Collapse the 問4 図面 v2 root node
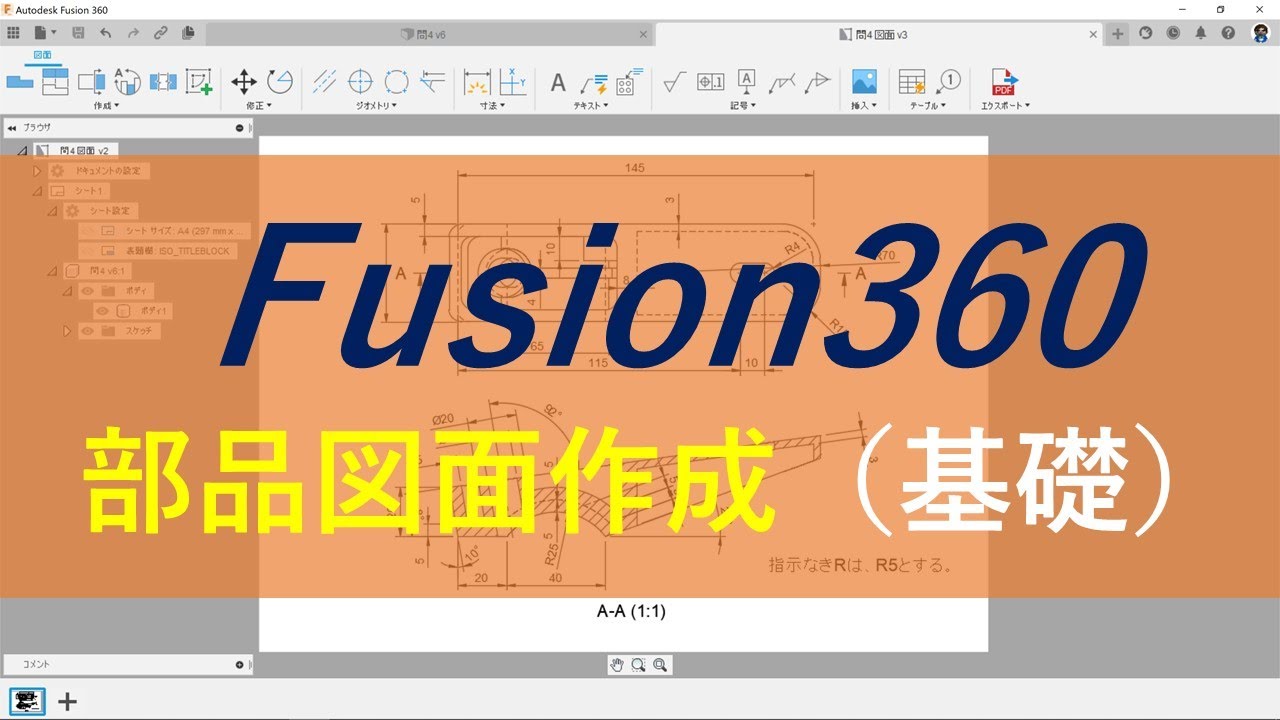 point(22,151)
